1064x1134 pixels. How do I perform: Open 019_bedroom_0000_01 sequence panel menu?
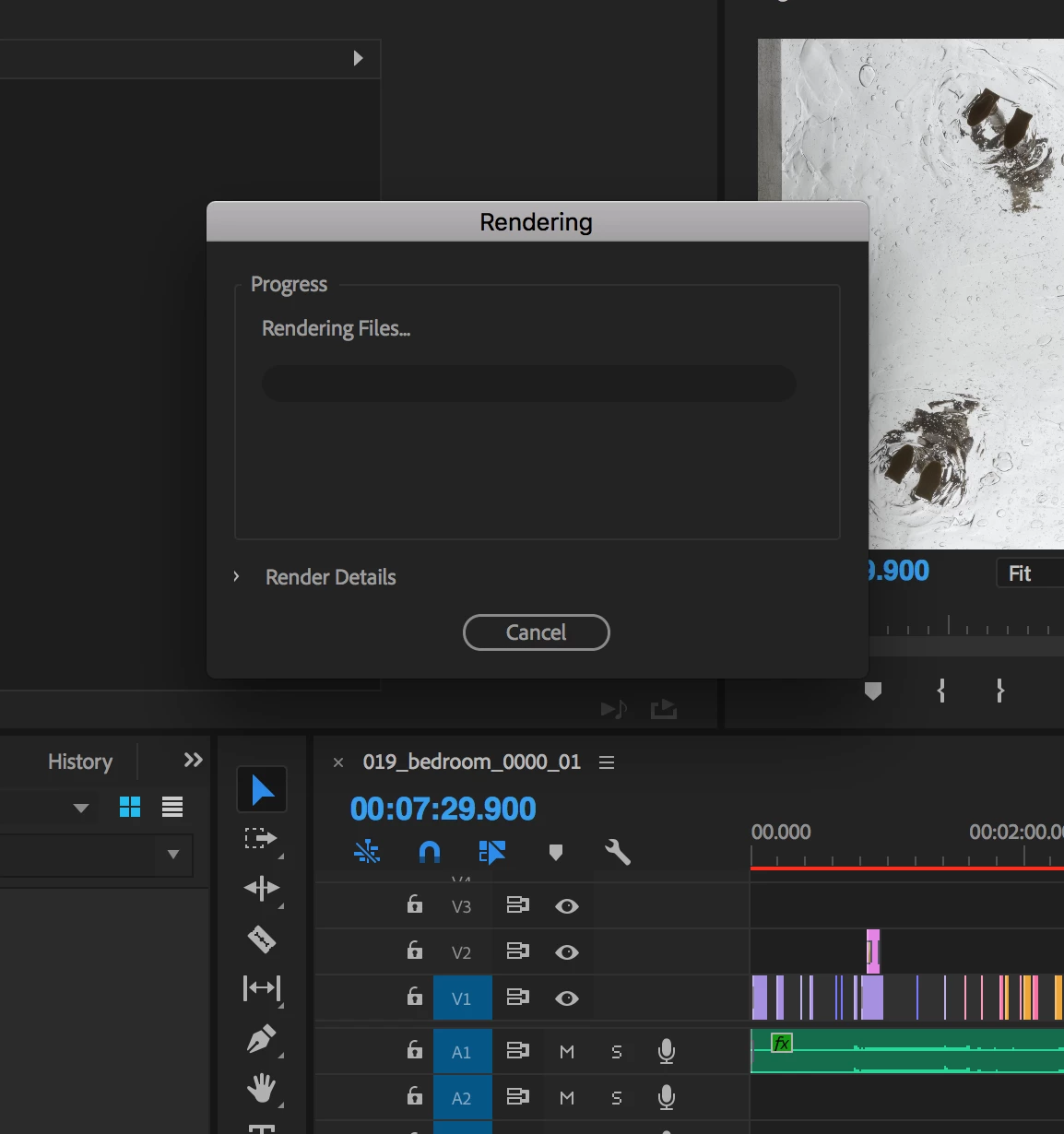pyautogui.click(x=607, y=762)
